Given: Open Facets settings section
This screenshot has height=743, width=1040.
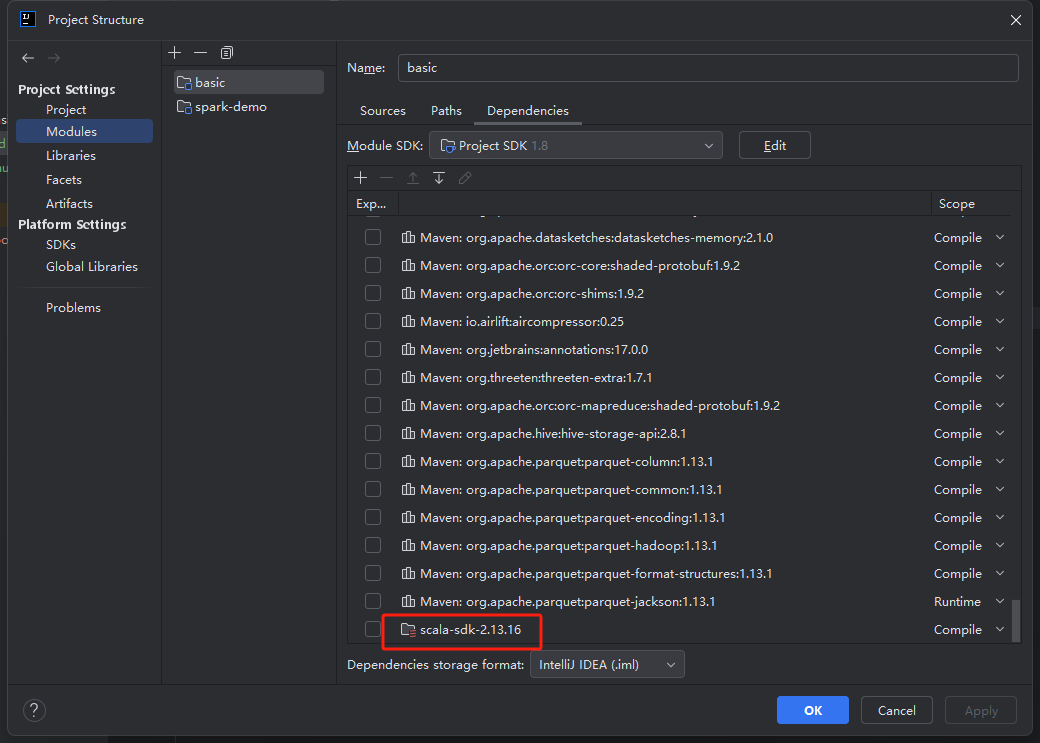Looking at the screenshot, I should click(64, 180).
